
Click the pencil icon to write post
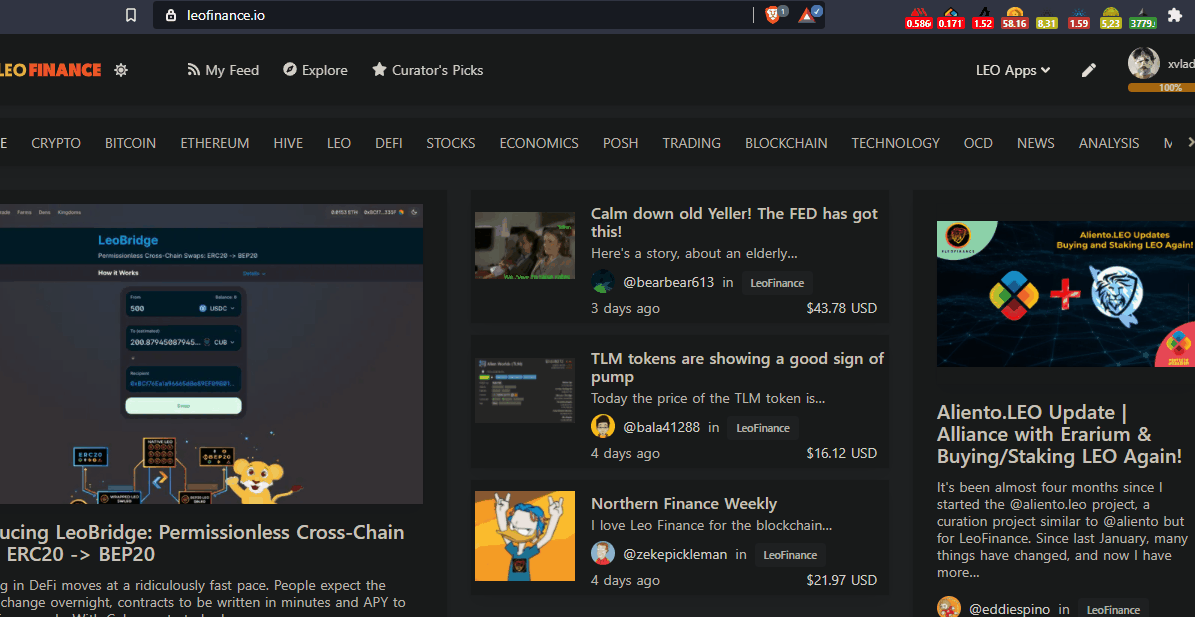tap(1089, 70)
